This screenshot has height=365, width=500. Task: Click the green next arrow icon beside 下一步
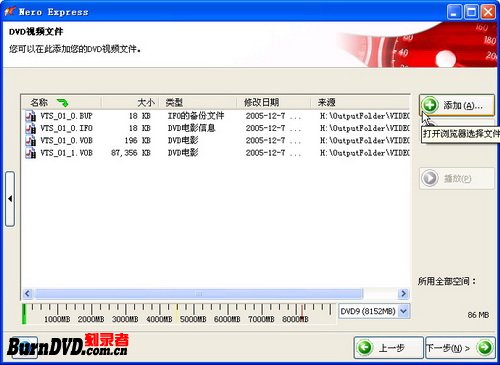[485, 348]
